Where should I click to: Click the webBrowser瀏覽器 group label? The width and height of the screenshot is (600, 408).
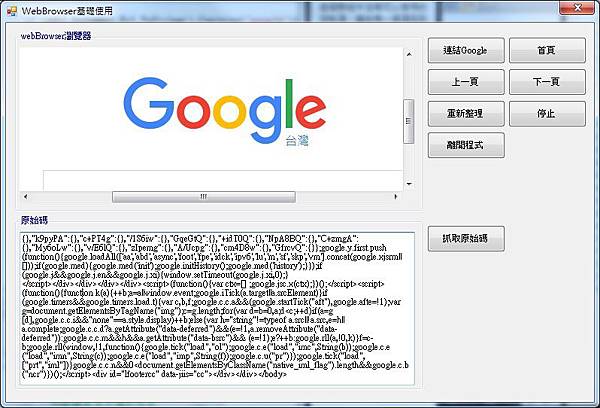(x=56, y=36)
